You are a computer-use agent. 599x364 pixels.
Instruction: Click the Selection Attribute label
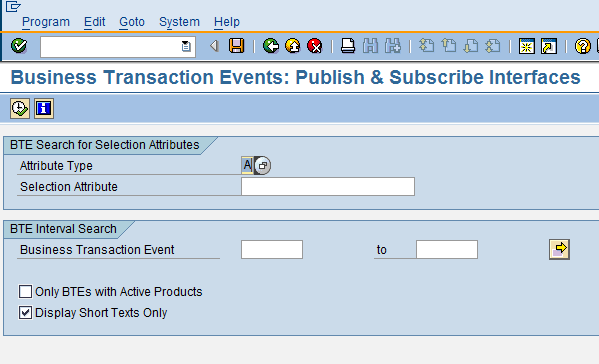coord(69,186)
